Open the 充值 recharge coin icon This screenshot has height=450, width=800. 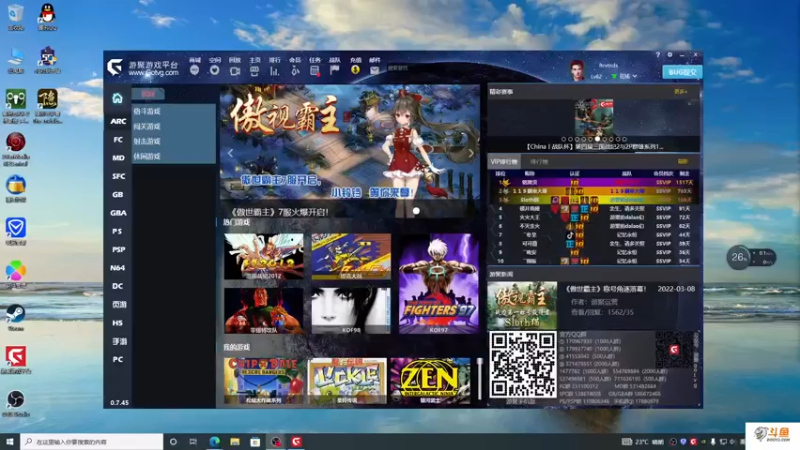click(356, 70)
